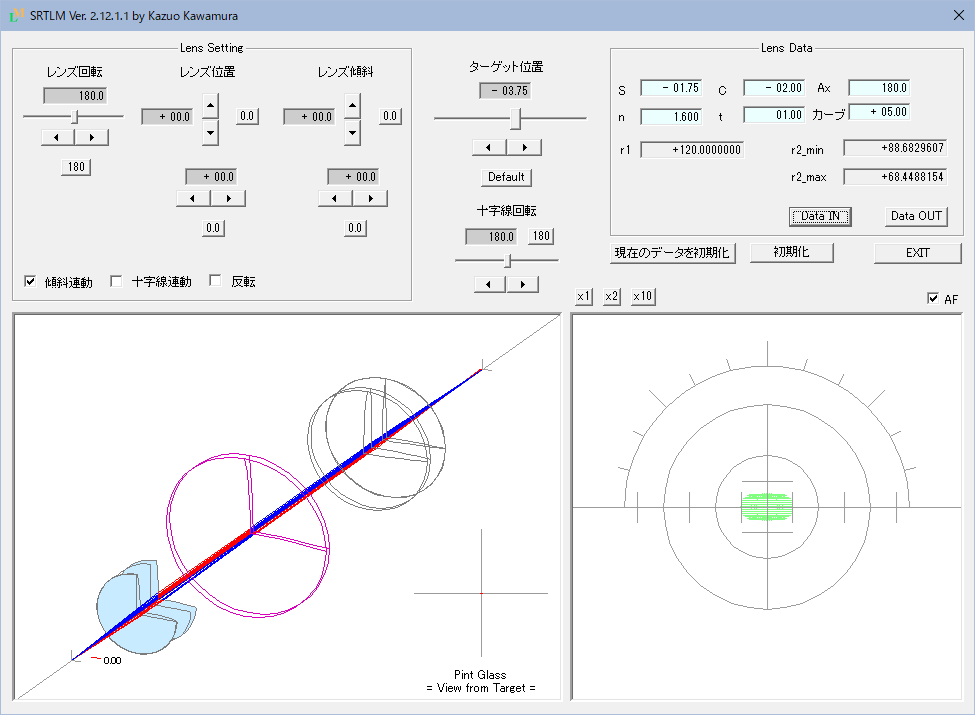Click the EXIT button
This screenshot has height=715, width=975.
coord(917,252)
